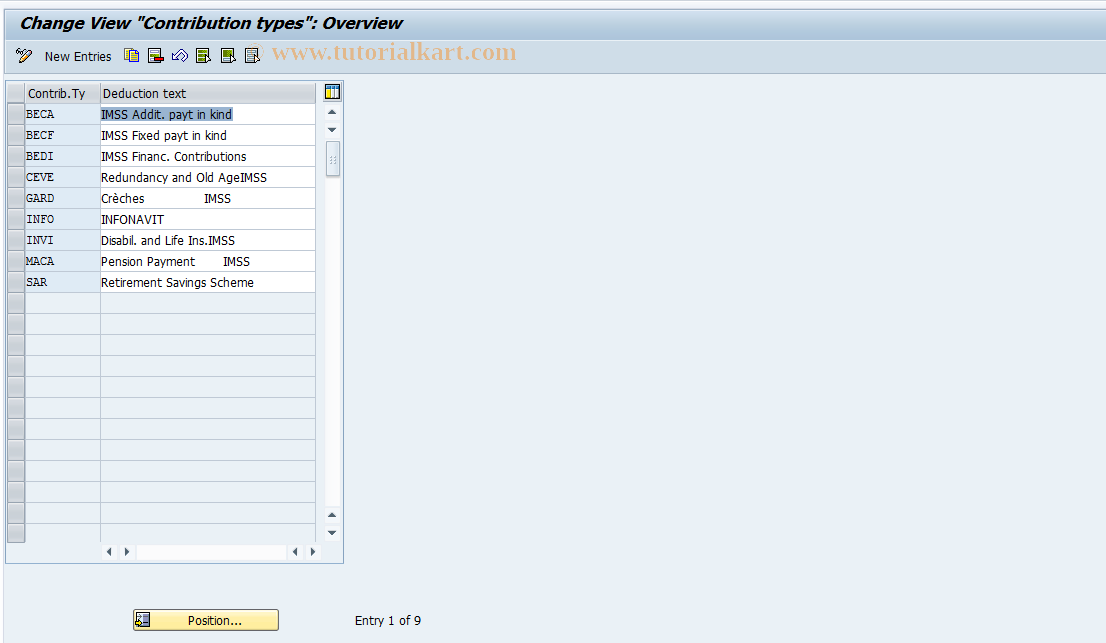Click the 'Retirement Savings Scheme' field

click(x=208, y=283)
